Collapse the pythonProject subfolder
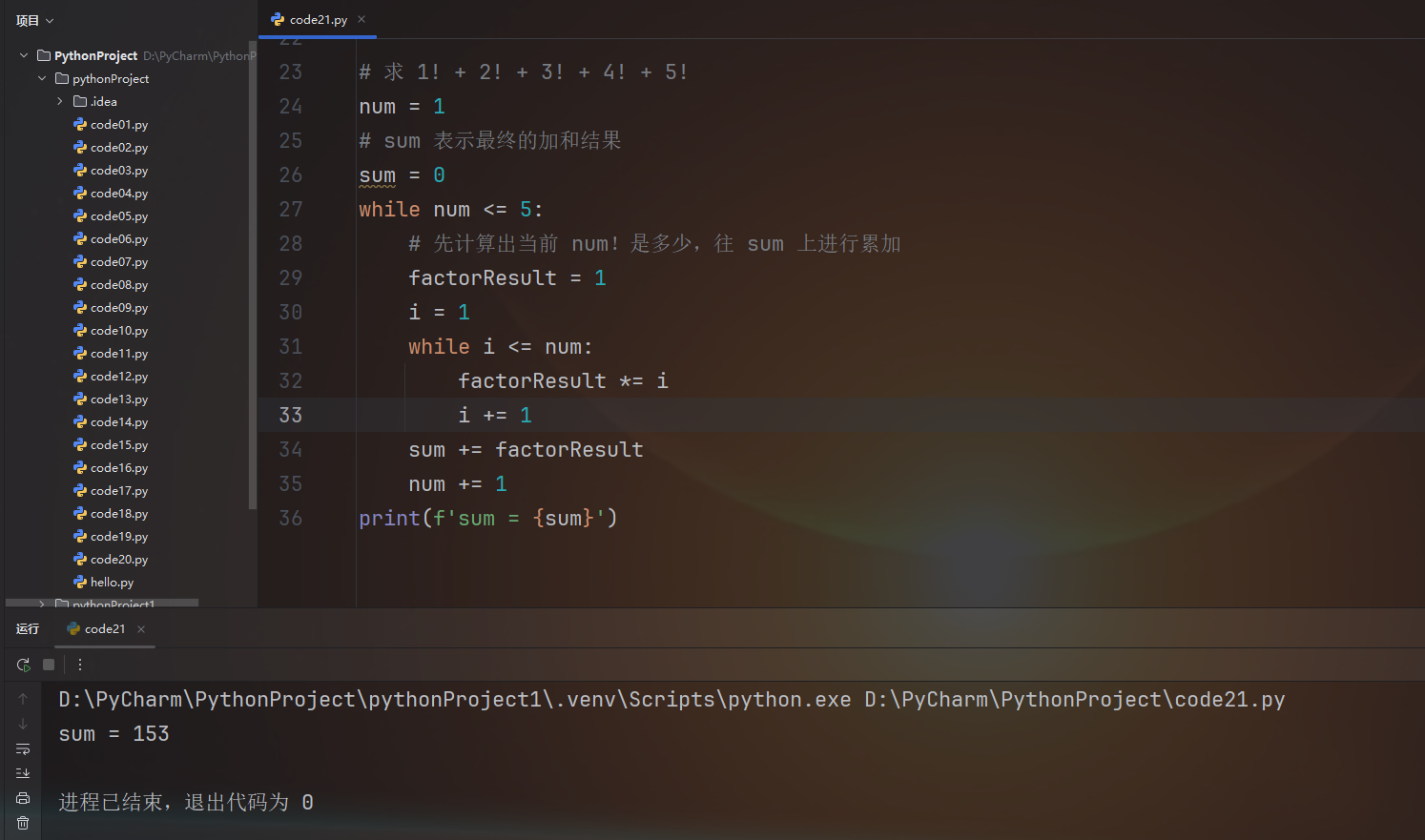 (42, 79)
